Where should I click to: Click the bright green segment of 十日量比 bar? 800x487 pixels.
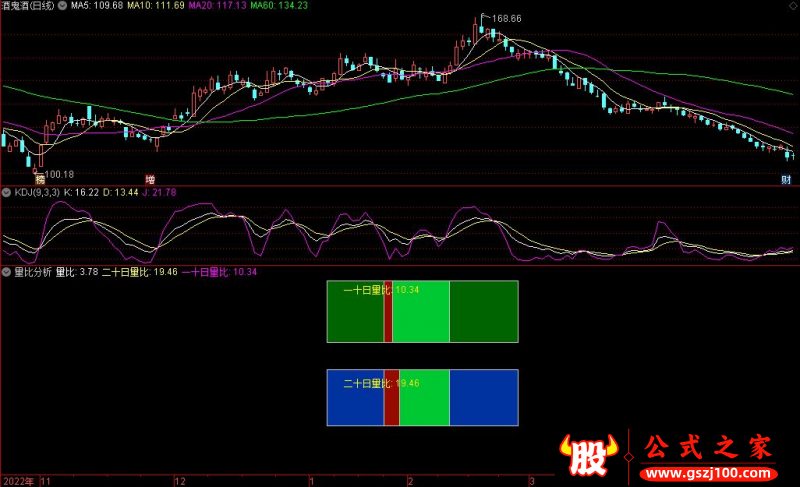point(420,312)
